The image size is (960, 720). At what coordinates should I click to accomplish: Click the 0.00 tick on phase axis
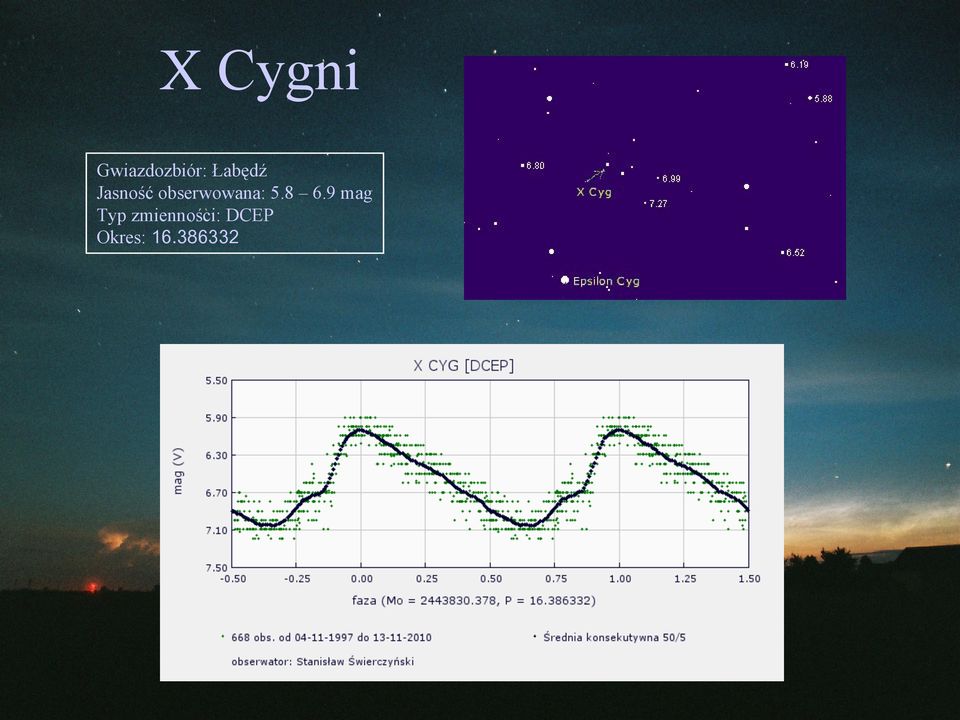coord(362,579)
